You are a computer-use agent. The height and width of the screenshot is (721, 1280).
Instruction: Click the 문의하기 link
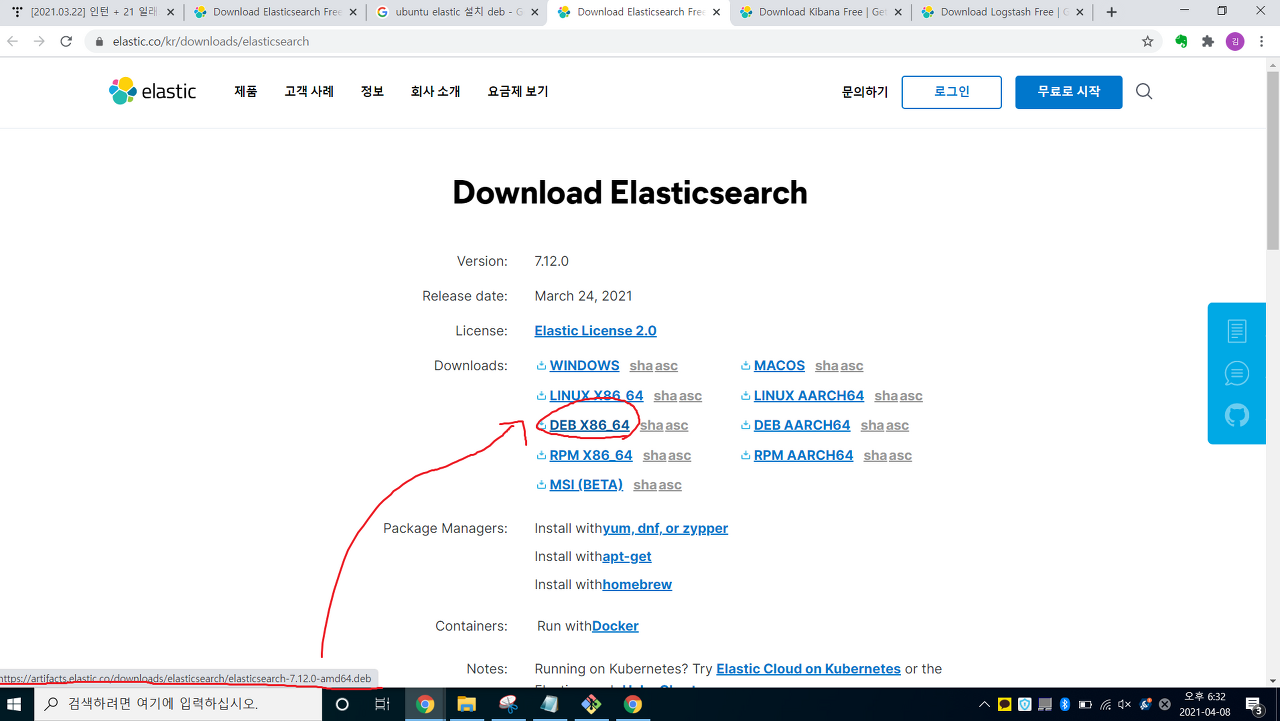click(x=865, y=92)
